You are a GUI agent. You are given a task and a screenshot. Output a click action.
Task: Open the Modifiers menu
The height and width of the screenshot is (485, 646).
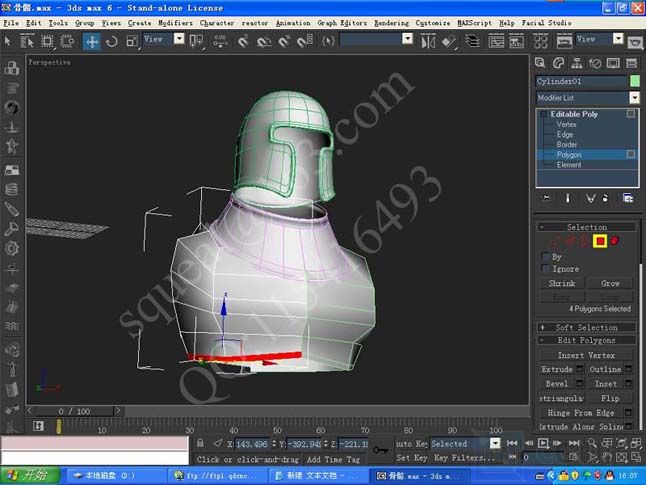coord(176,23)
